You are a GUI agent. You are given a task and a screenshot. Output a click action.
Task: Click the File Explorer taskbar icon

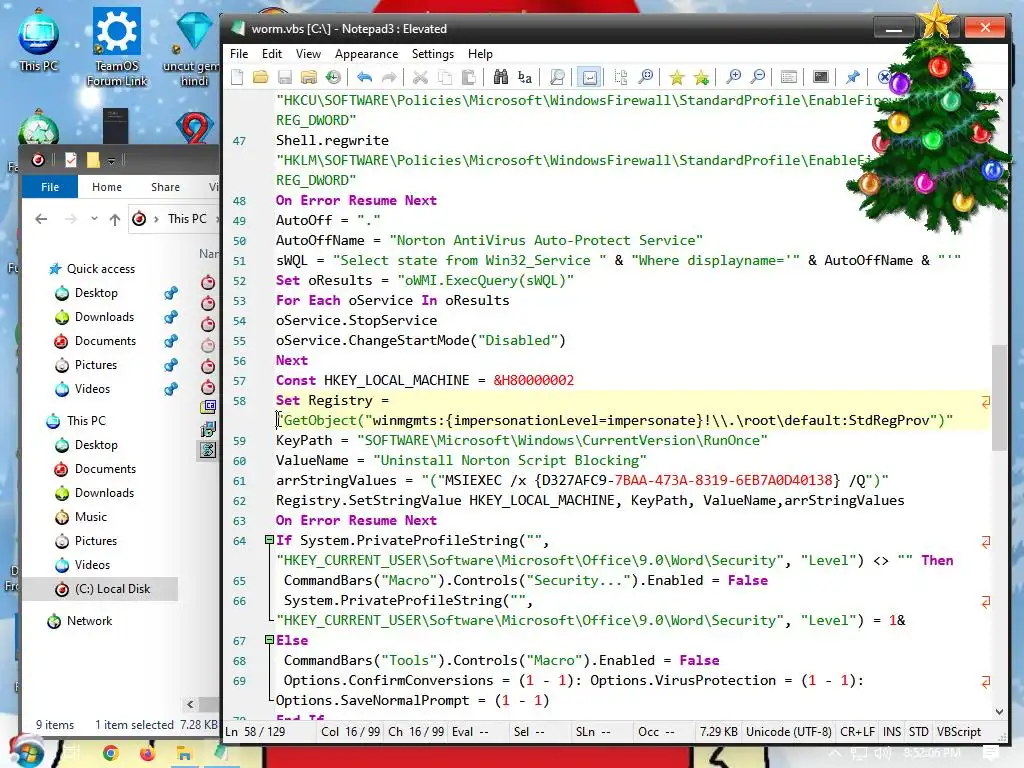[184, 754]
